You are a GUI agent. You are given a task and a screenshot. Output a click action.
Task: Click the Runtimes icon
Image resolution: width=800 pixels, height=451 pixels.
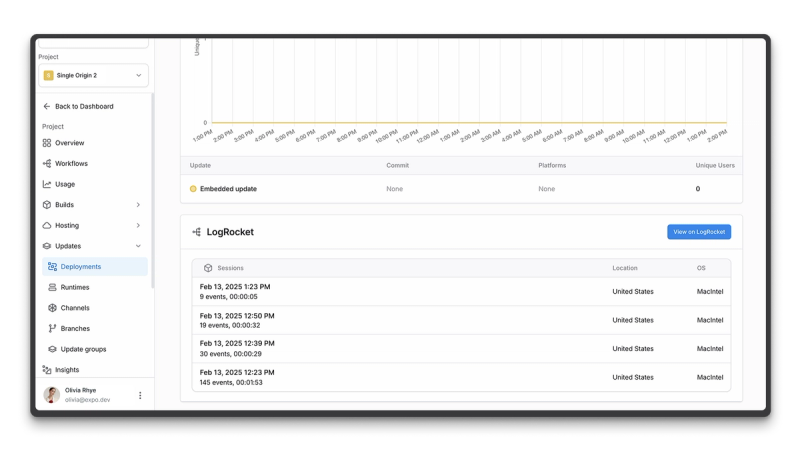pos(52,287)
